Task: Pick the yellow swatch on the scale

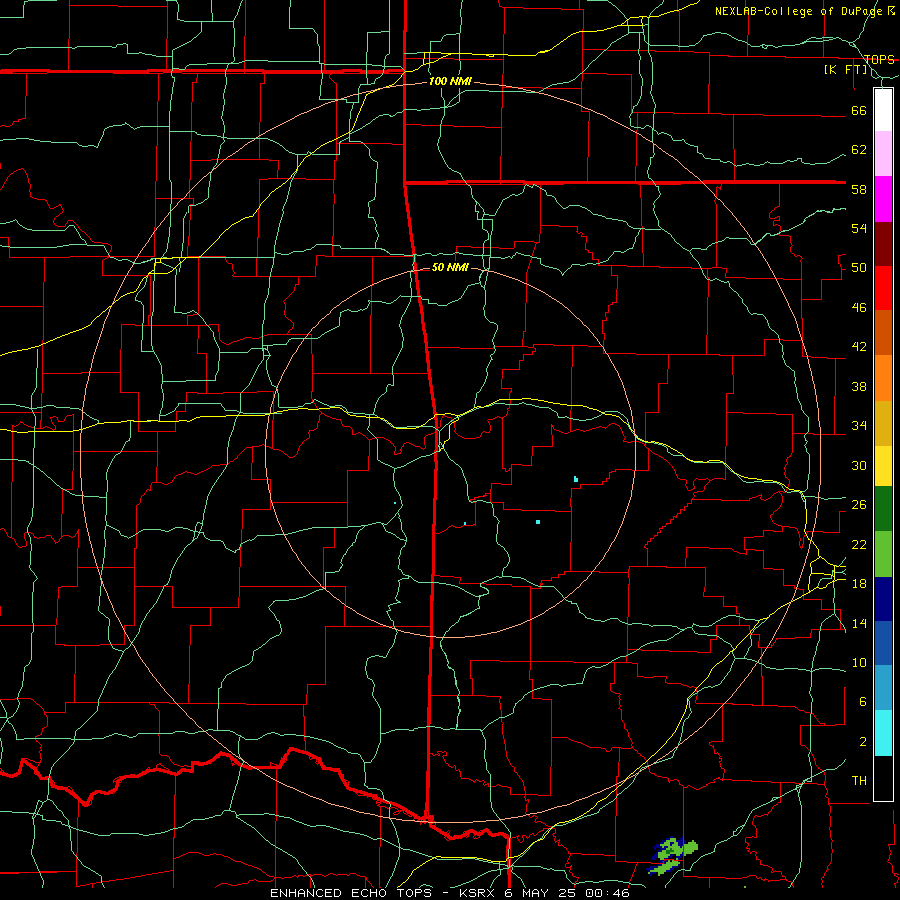Action: pos(883,466)
